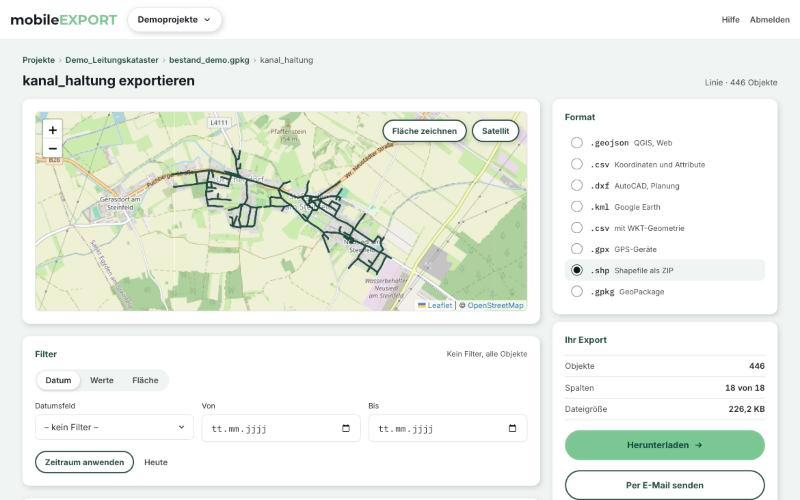Viewport: 800px width, 500px height.
Task: Open calendar picker in Bis field
Action: [x=512, y=428]
